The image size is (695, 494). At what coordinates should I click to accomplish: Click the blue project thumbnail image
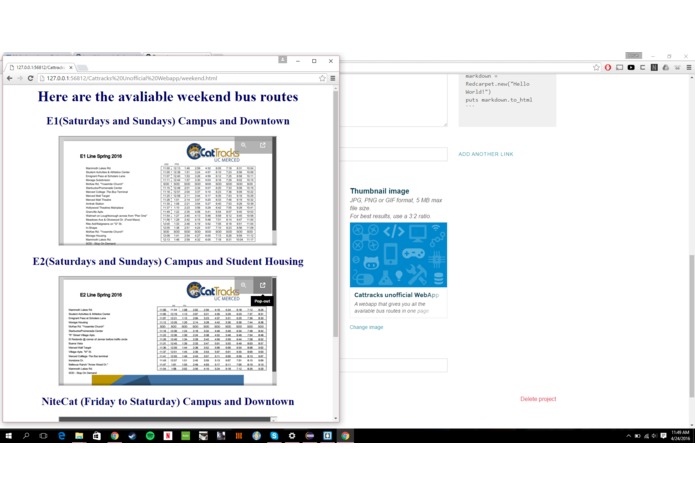398,255
